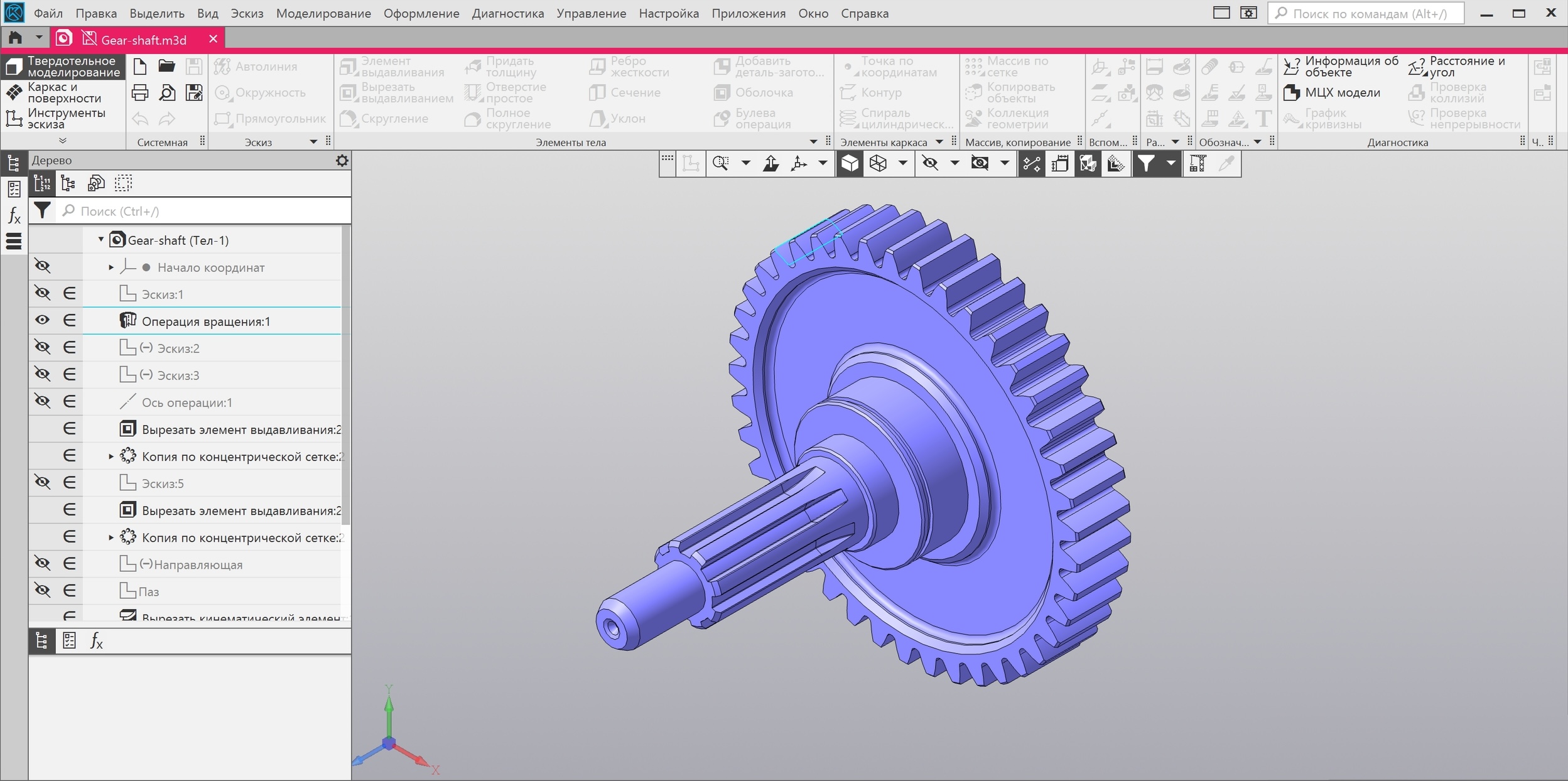The width and height of the screenshot is (1568, 781).
Task: Hide Эскиз:1 in the model tree
Action: (x=42, y=293)
